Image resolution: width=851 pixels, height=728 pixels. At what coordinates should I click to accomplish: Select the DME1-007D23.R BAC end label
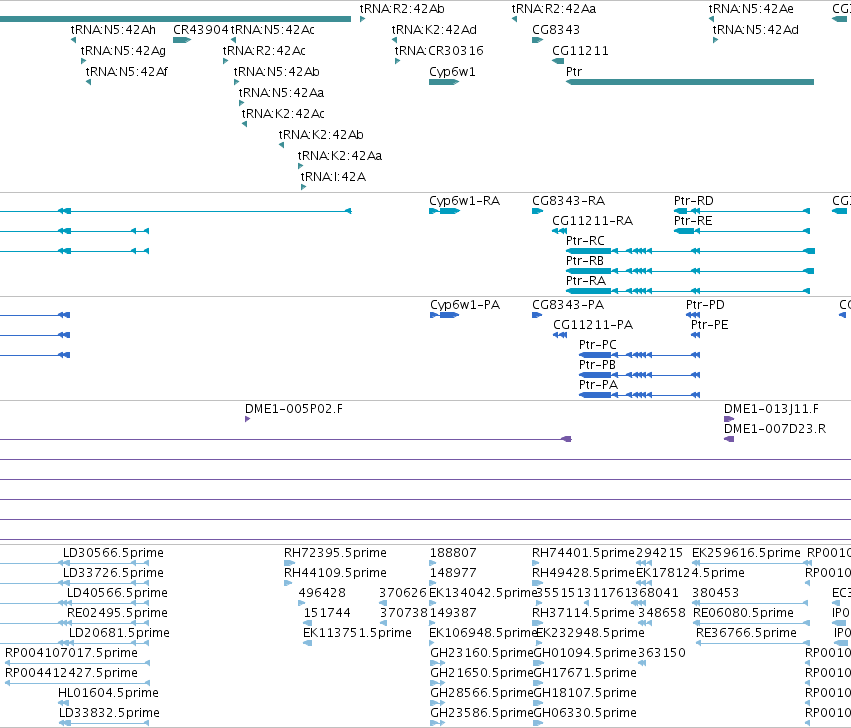pyautogui.click(x=775, y=429)
